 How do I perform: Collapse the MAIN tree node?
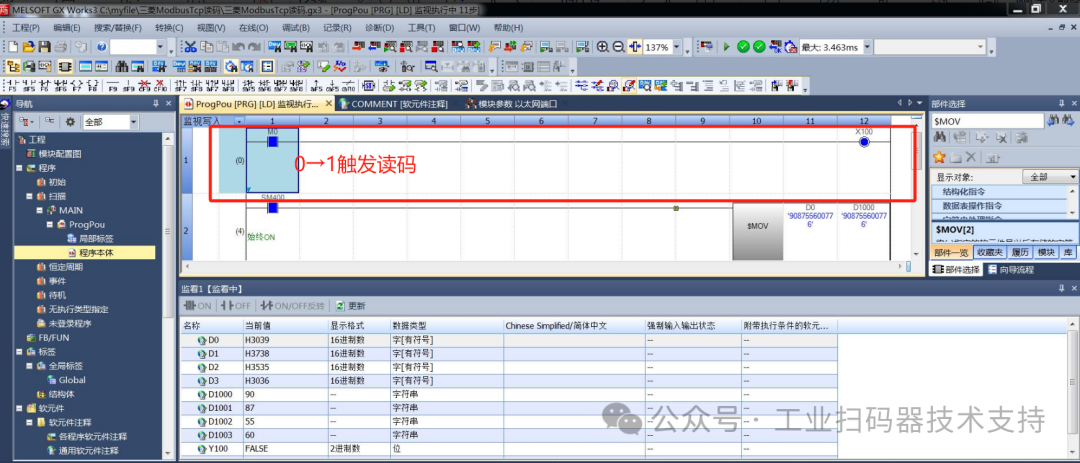tap(39, 210)
